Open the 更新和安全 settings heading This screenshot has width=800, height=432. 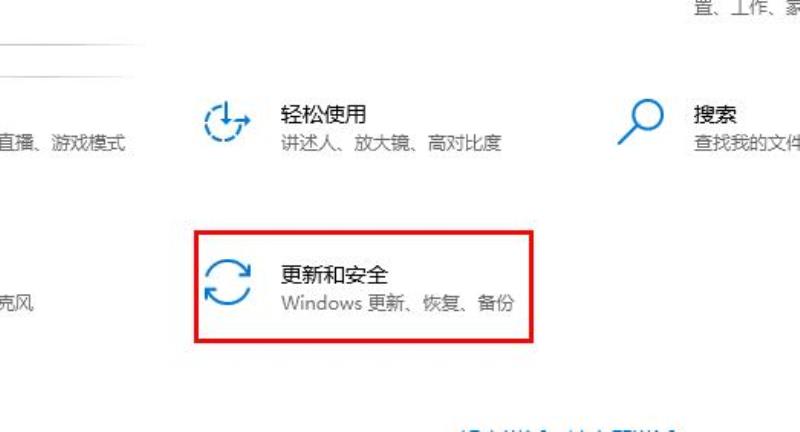coord(334,274)
